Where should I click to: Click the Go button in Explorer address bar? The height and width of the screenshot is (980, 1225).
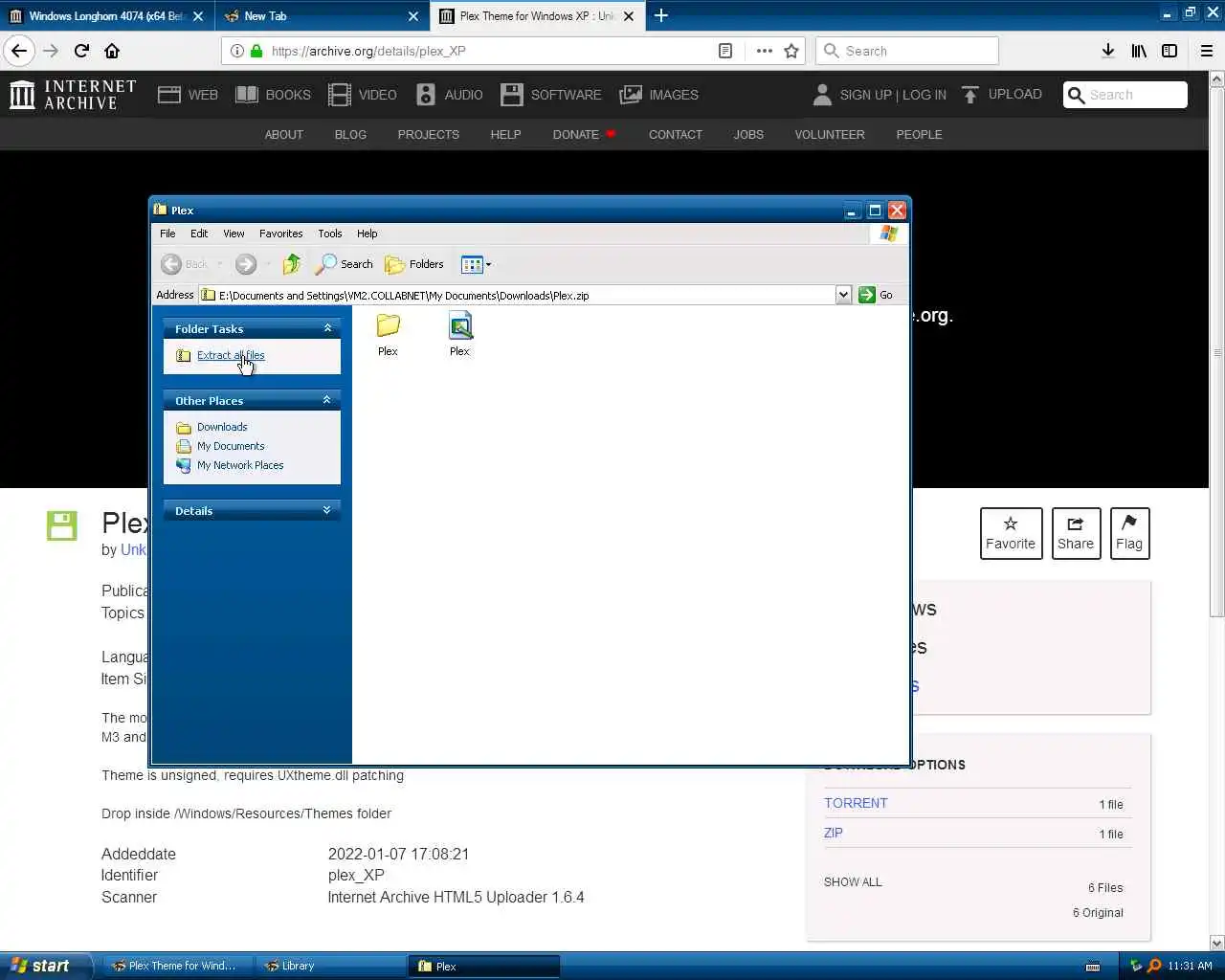[x=876, y=295]
